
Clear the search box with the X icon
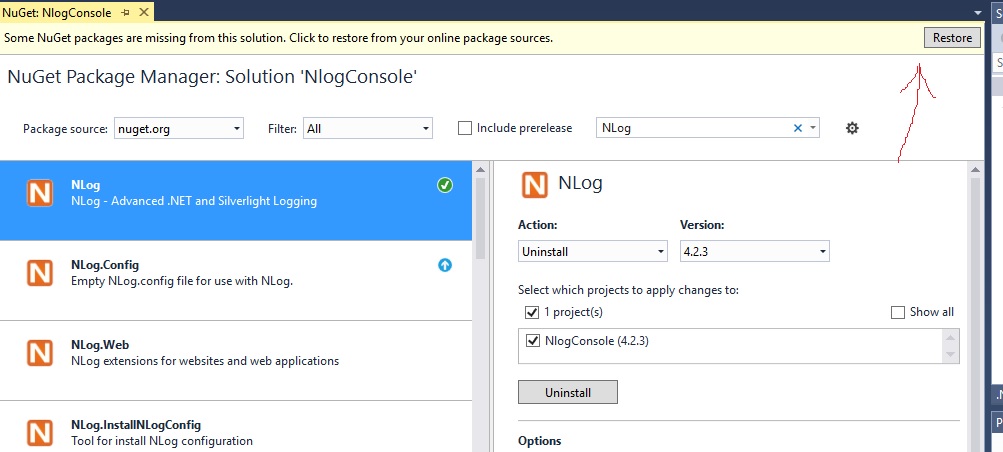[798, 128]
